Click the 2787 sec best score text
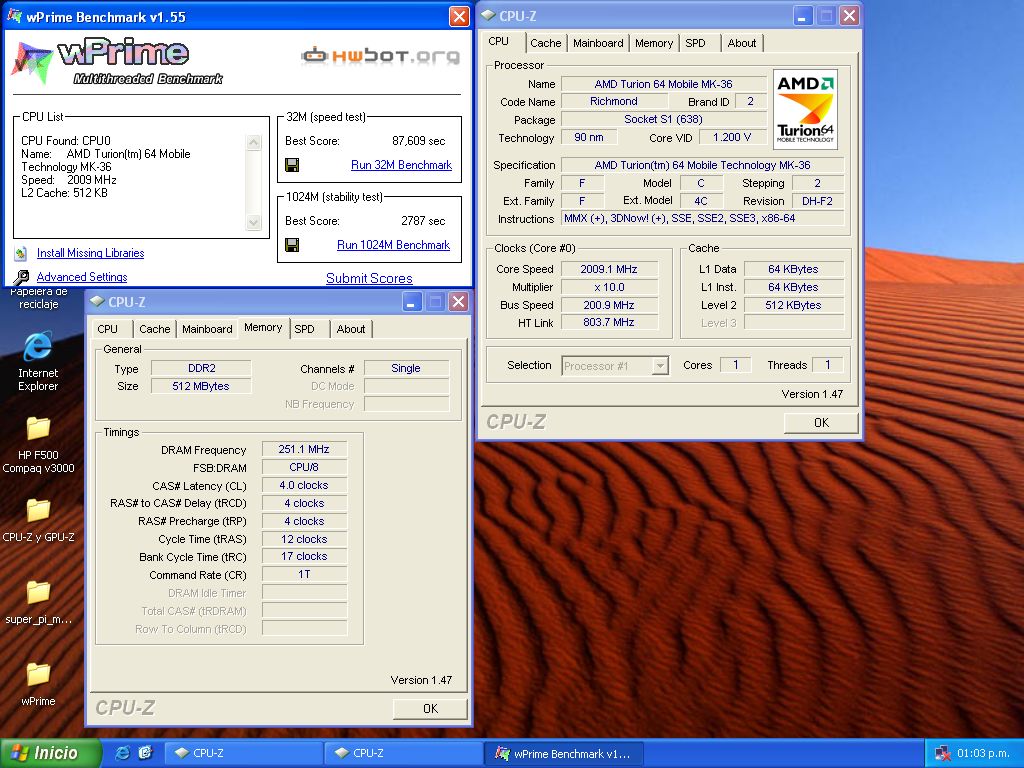Viewport: 1024px width, 768px height. (x=423, y=221)
